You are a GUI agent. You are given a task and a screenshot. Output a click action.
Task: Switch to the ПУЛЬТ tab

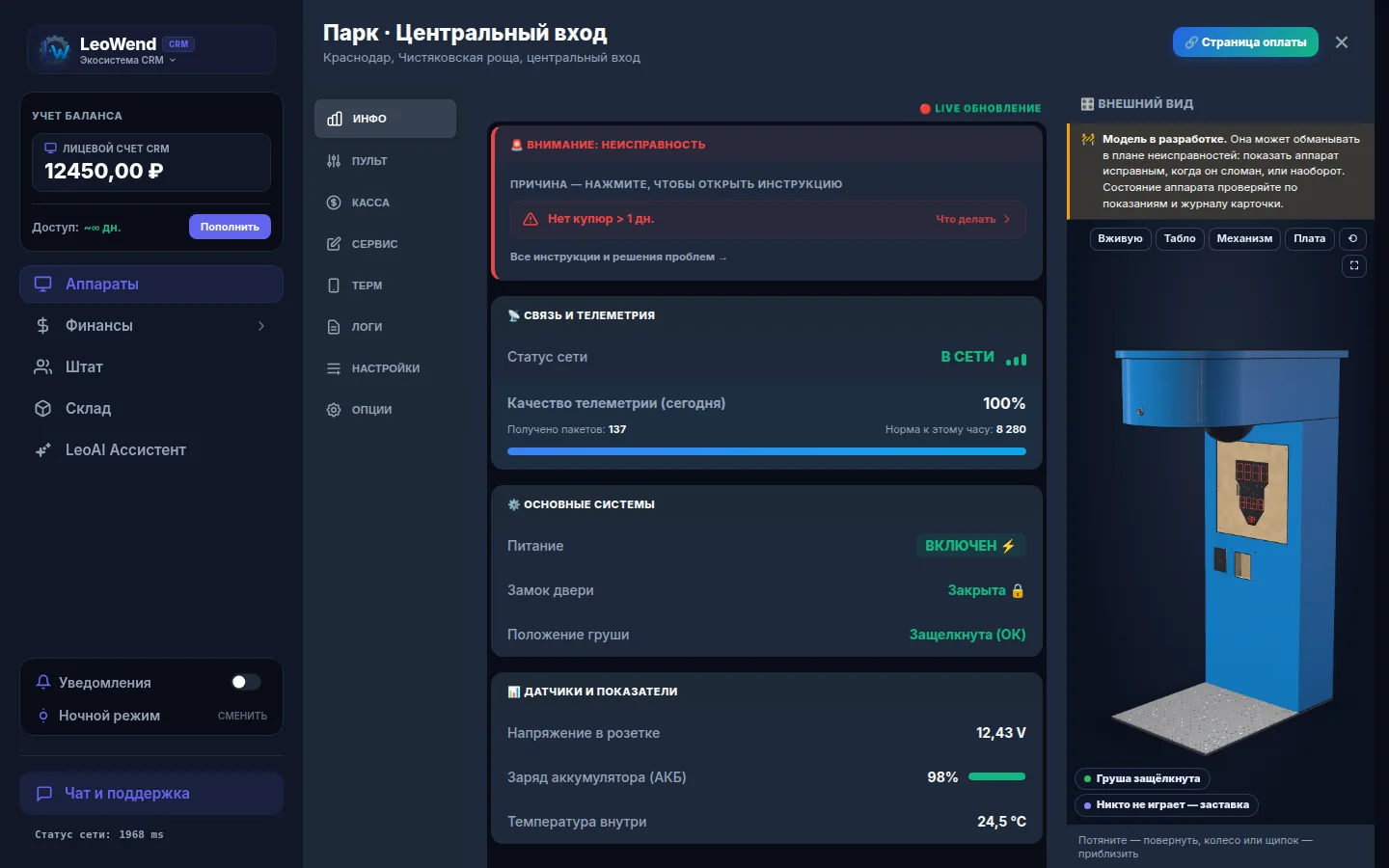click(385, 161)
